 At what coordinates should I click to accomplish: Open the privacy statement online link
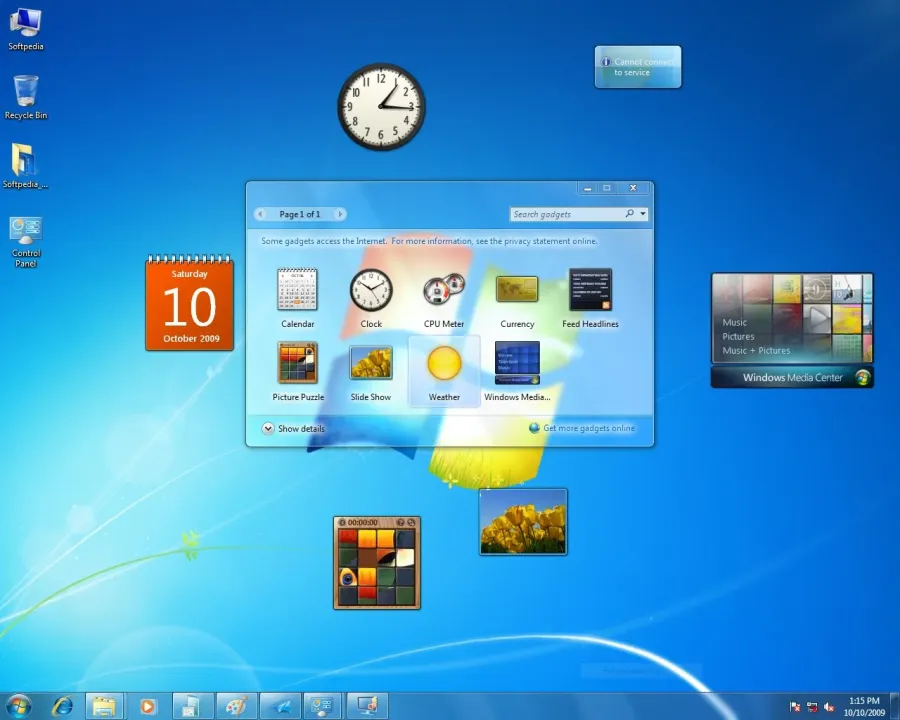click(x=495, y=241)
